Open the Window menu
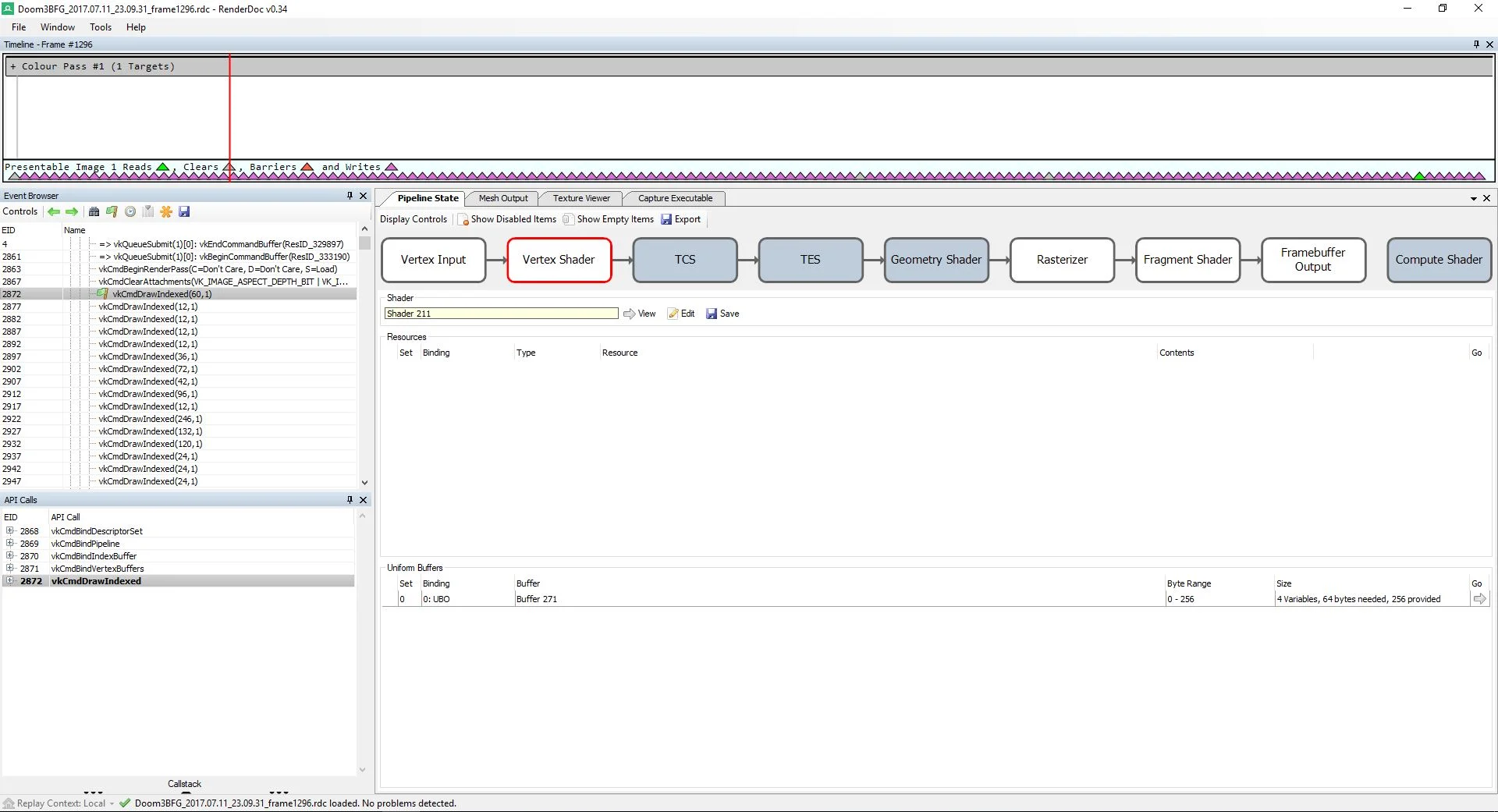The width and height of the screenshot is (1498, 812). (58, 27)
